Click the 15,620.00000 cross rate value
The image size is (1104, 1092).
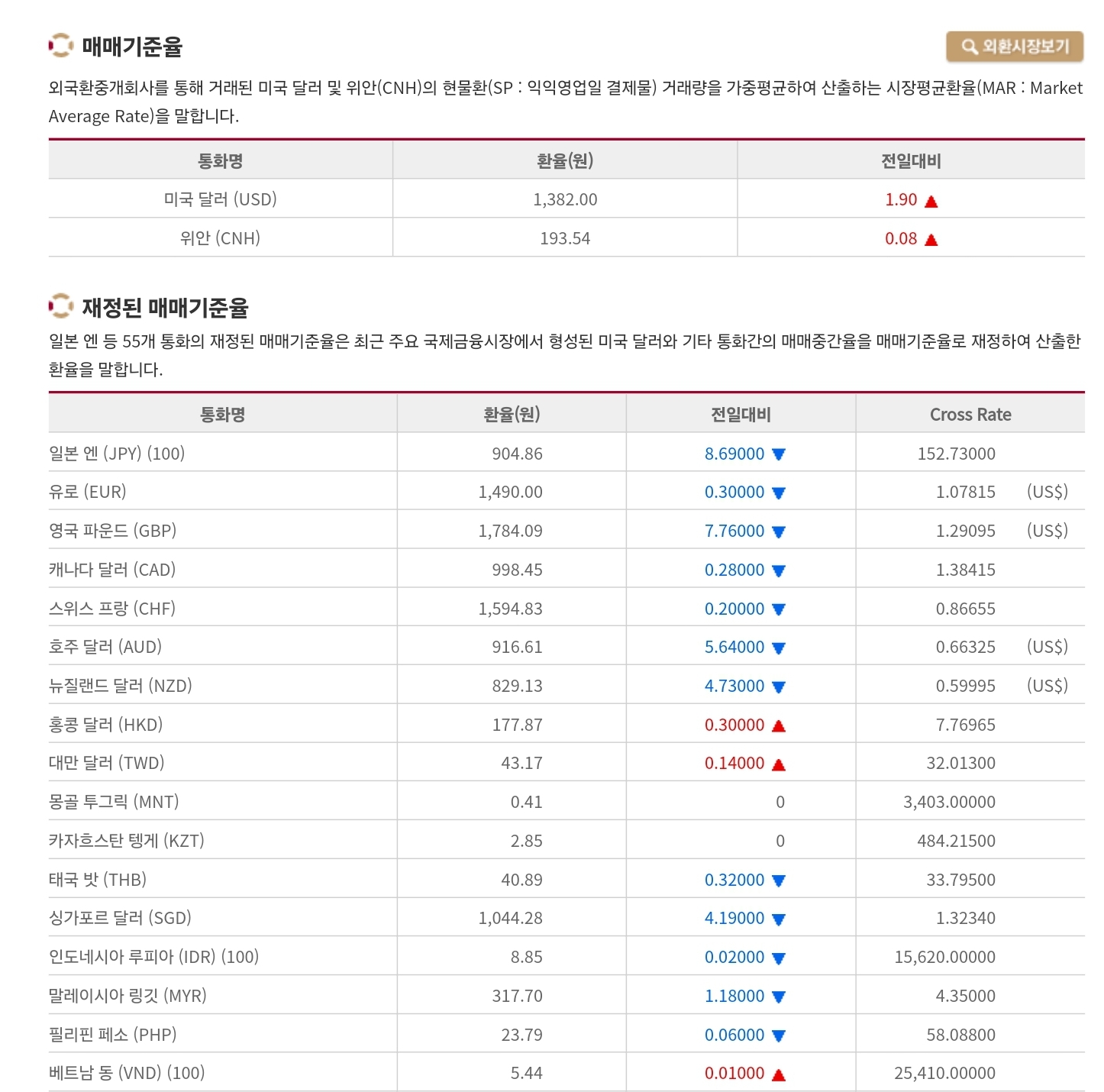(944, 957)
